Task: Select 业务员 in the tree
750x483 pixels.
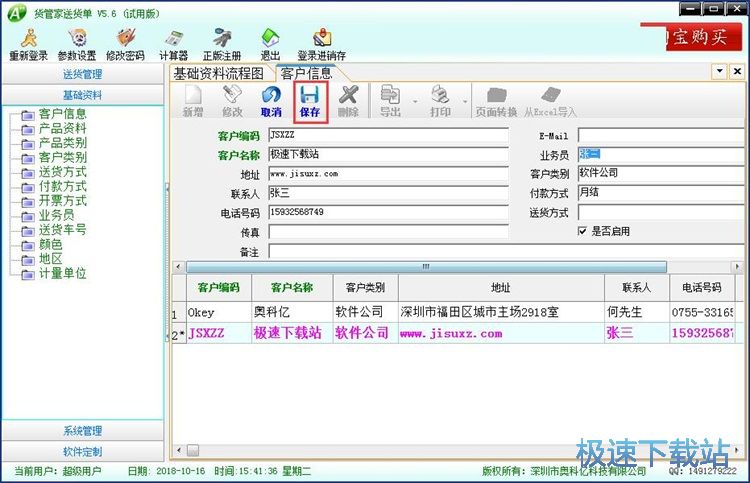Action: pos(56,215)
